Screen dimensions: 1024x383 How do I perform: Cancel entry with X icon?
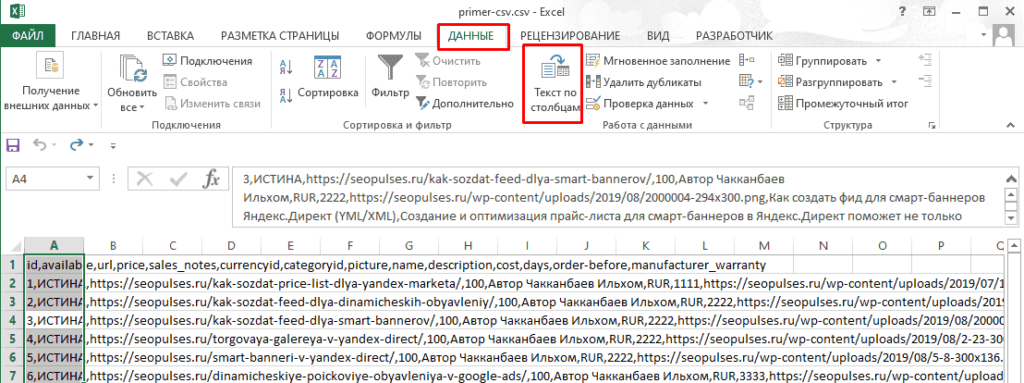[145, 179]
